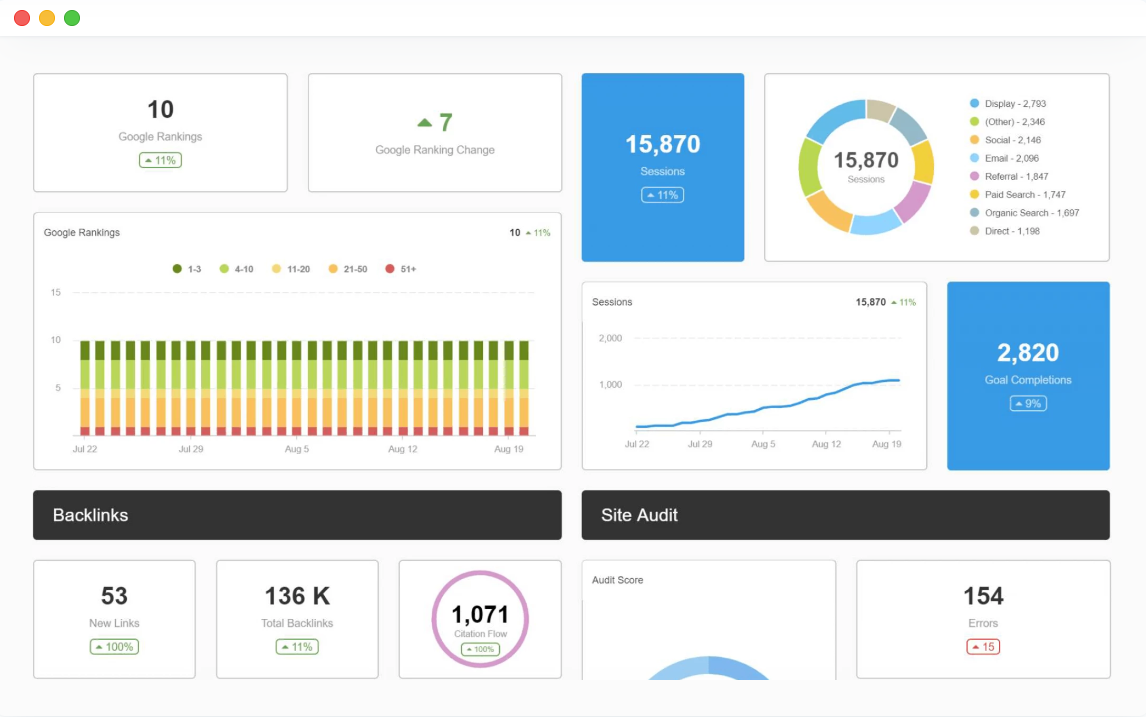
Task: Toggle the 1-3 legend series in rankings chart
Action: [187, 269]
